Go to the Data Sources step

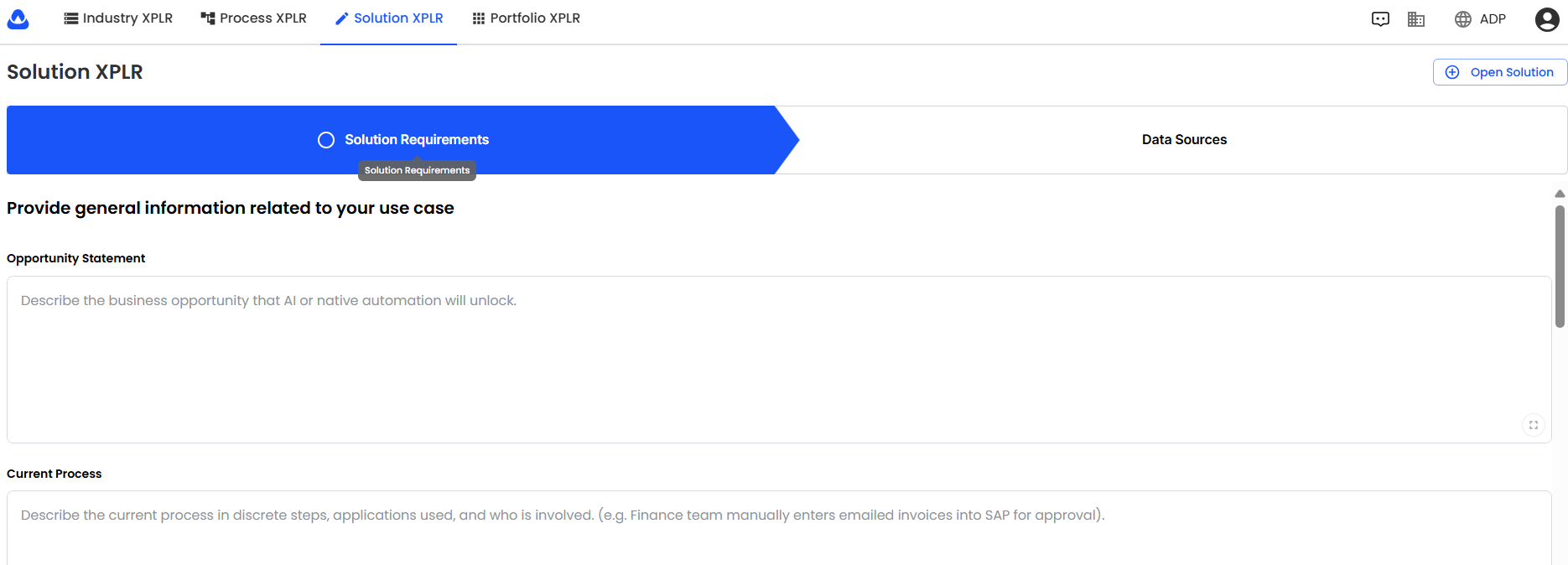(x=1184, y=140)
